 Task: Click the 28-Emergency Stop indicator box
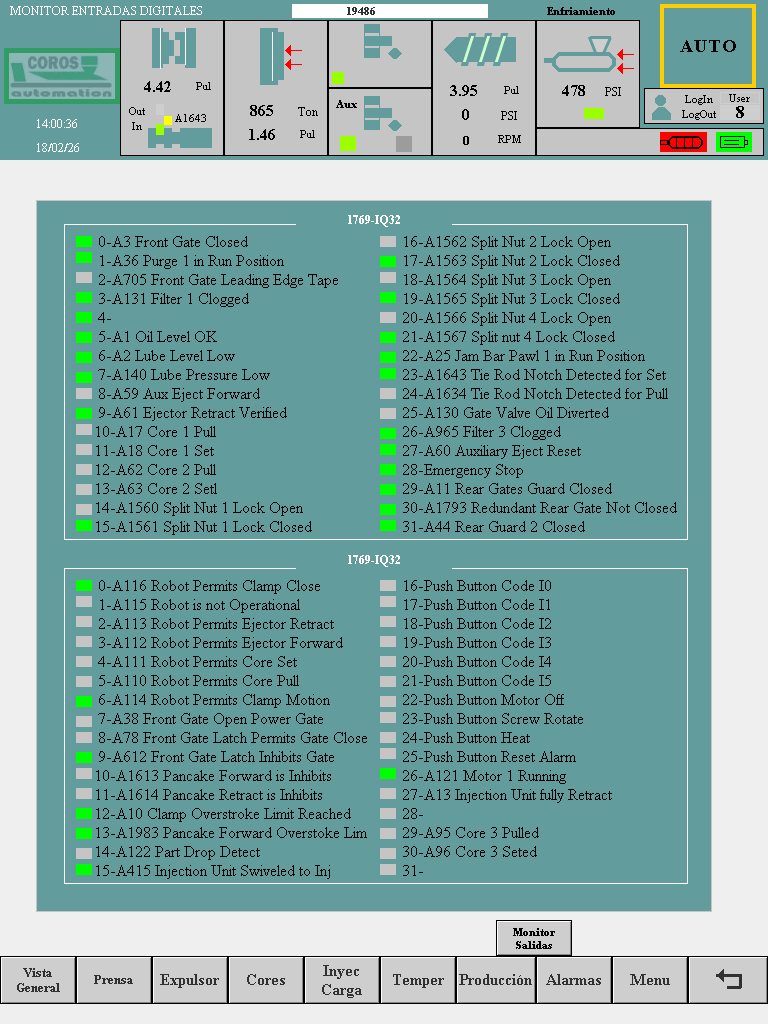coord(388,470)
